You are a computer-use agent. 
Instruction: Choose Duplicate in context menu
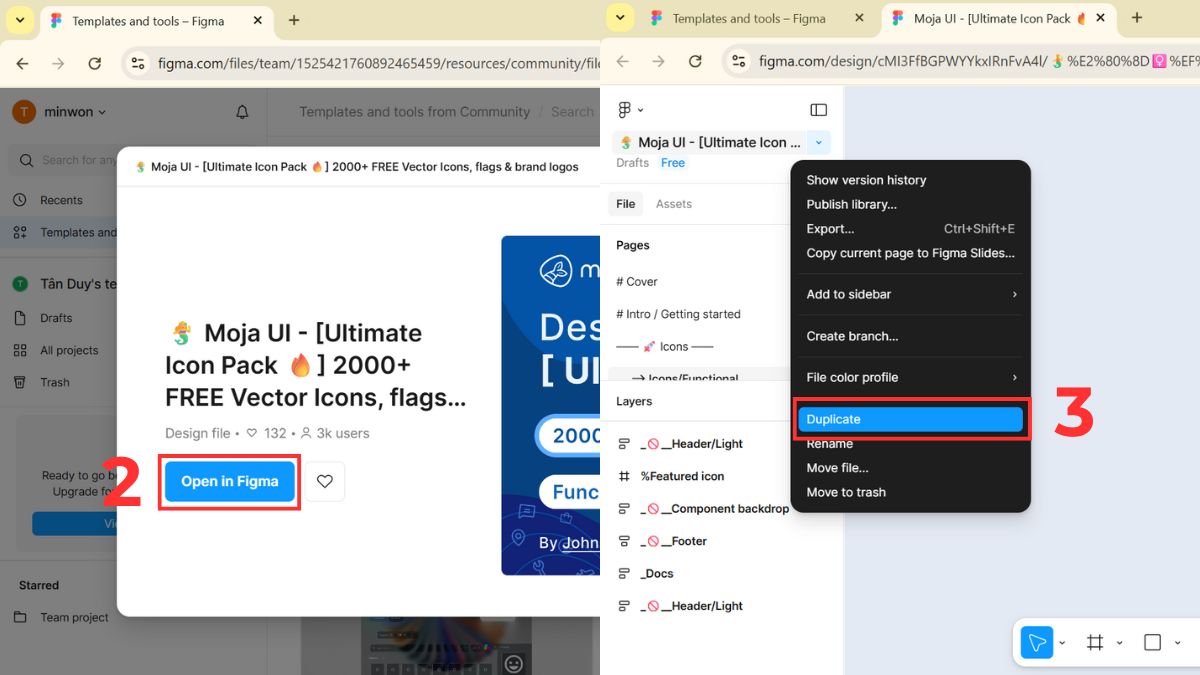click(x=910, y=419)
